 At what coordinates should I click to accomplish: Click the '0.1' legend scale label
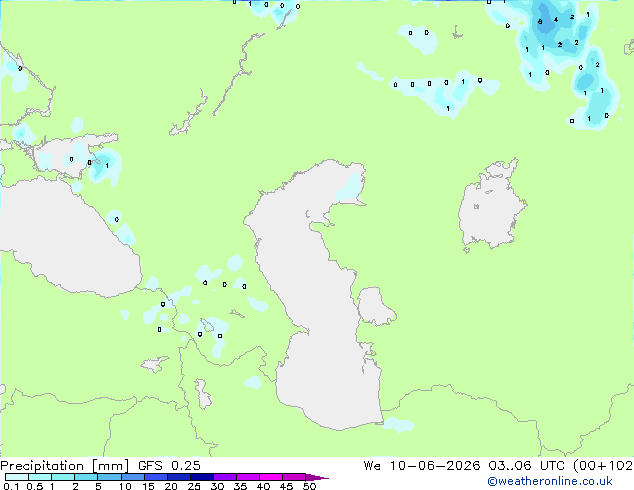pos(13,486)
